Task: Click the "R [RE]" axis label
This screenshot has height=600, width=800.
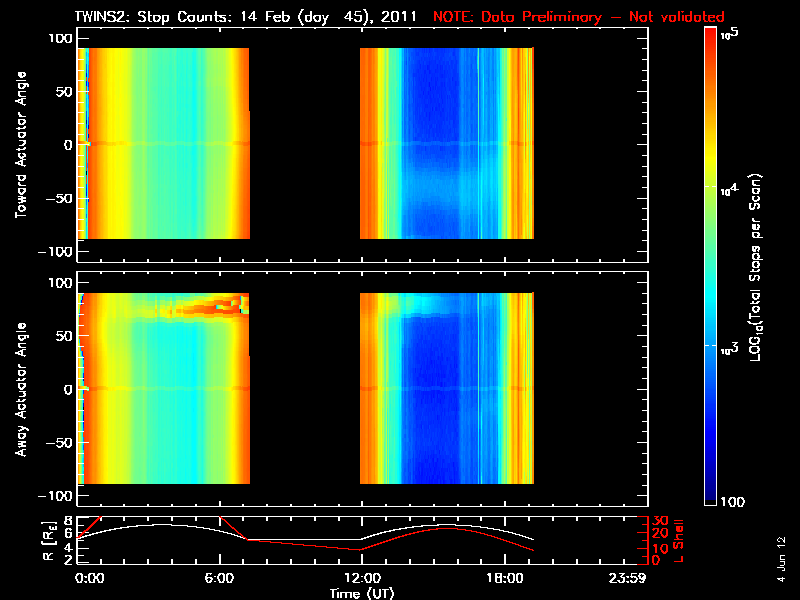Action: click(49, 541)
